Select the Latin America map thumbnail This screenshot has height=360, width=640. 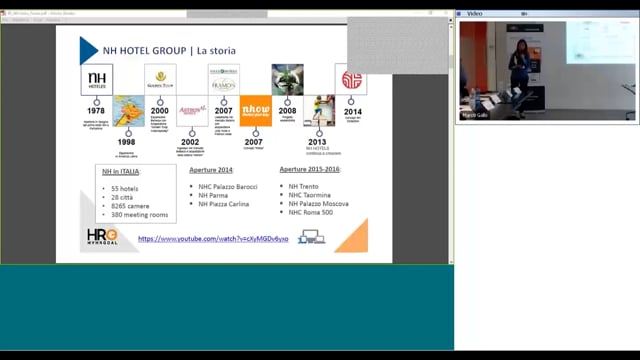click(129, 111)
